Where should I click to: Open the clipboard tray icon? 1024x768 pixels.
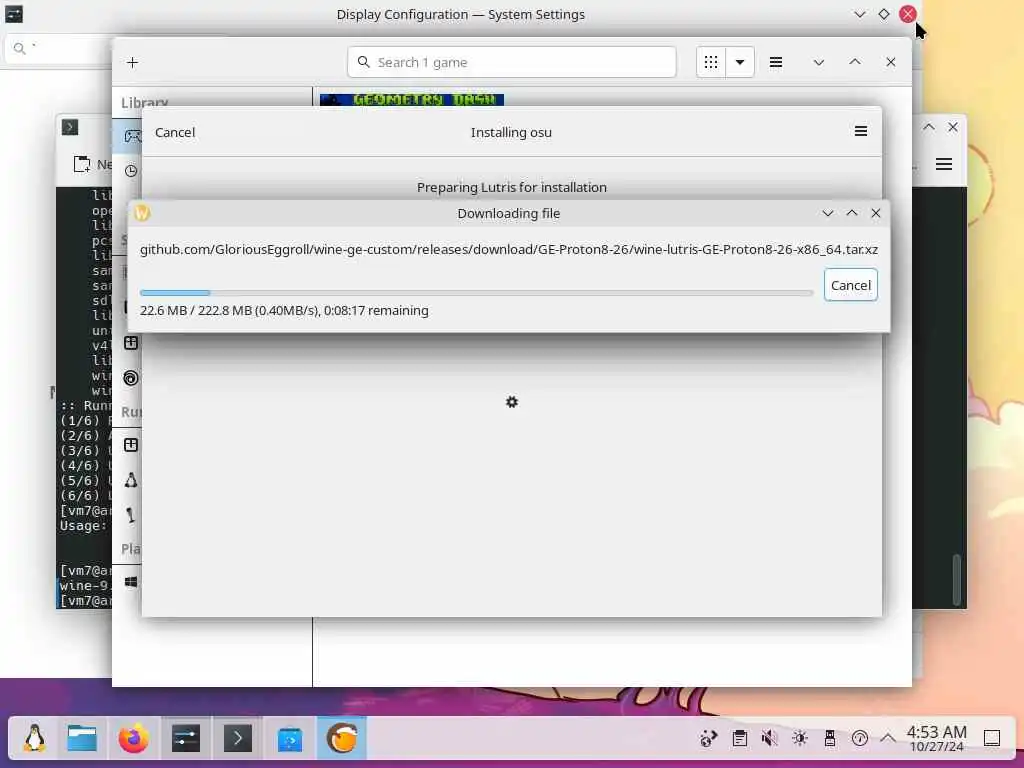pyautogui.click(x=740, y=739)
